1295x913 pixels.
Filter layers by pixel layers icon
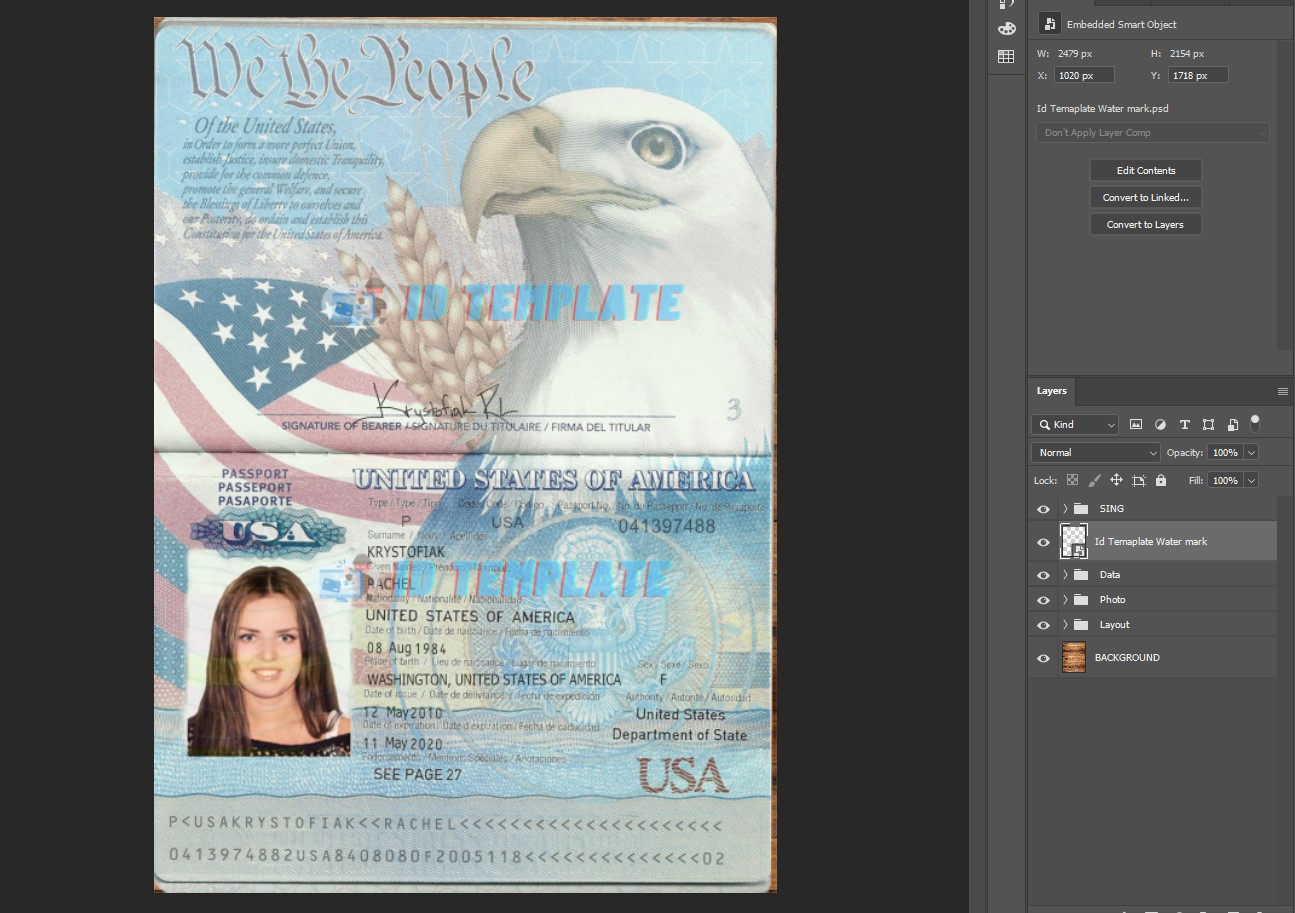pos(1136,425)
